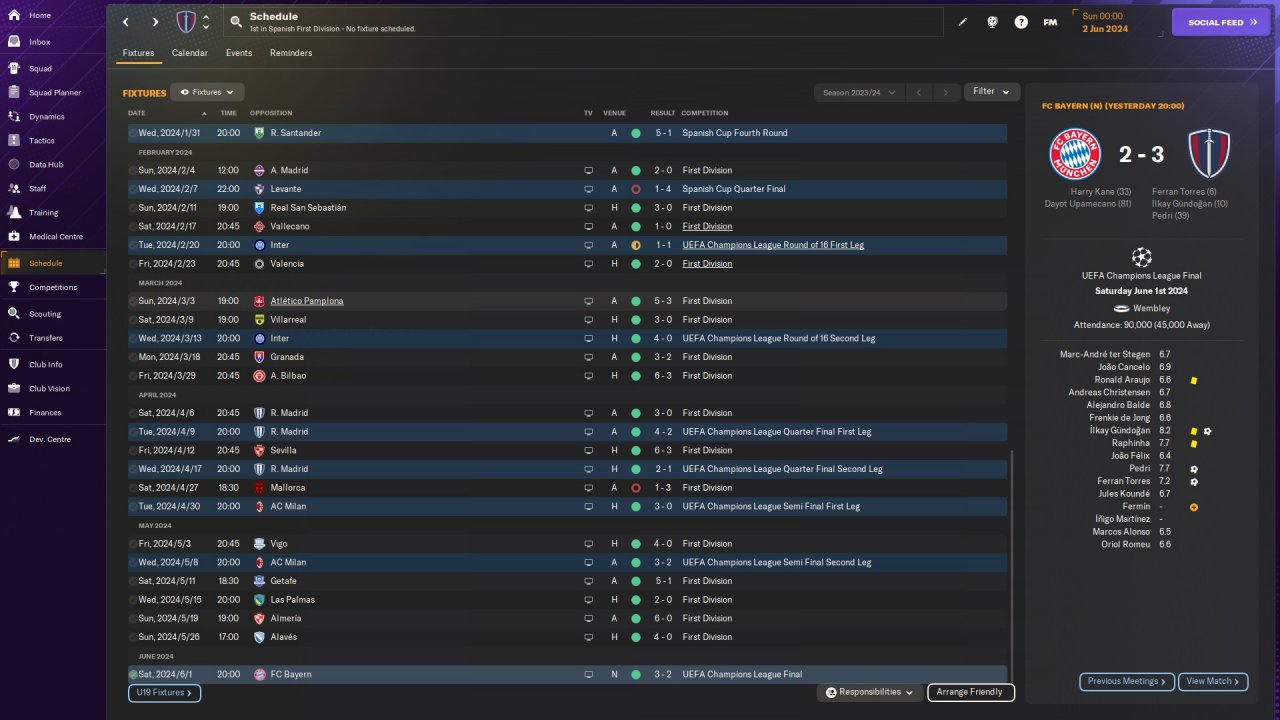Tick the circle on the Villarreal fixture row
This screenshot has width=1280, height=720.
134,320
